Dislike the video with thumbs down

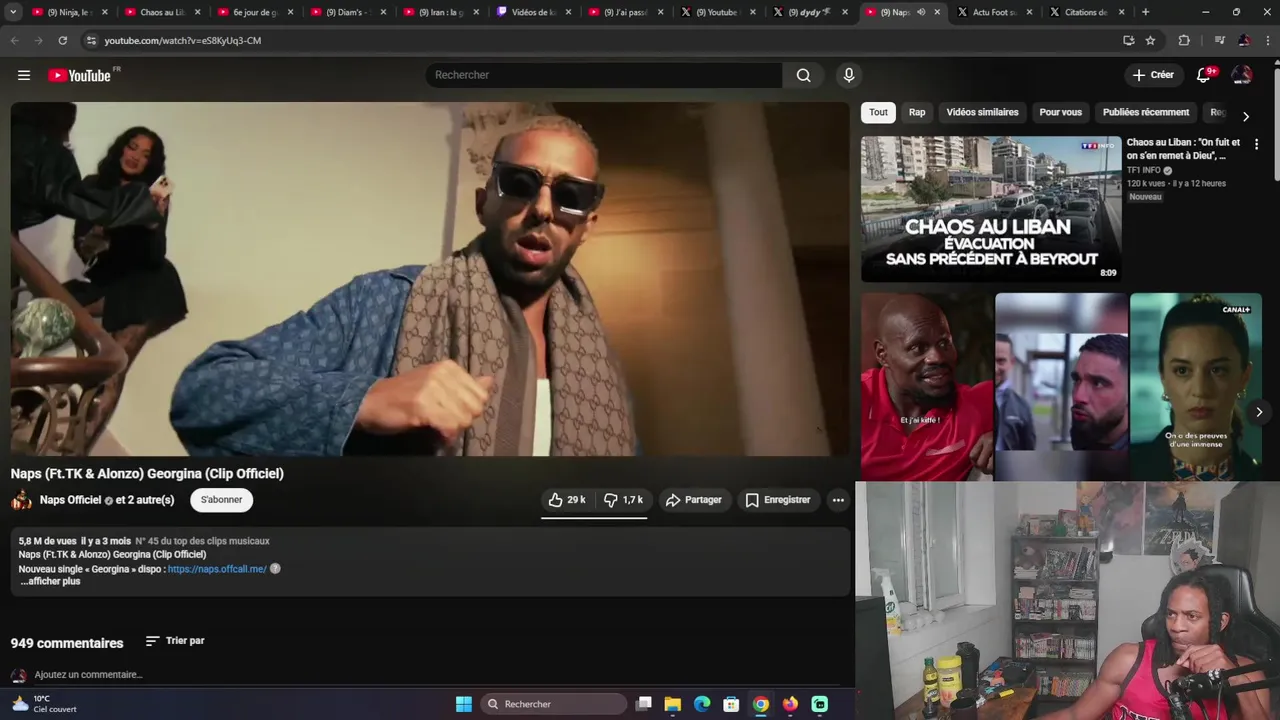coord(622,500)
